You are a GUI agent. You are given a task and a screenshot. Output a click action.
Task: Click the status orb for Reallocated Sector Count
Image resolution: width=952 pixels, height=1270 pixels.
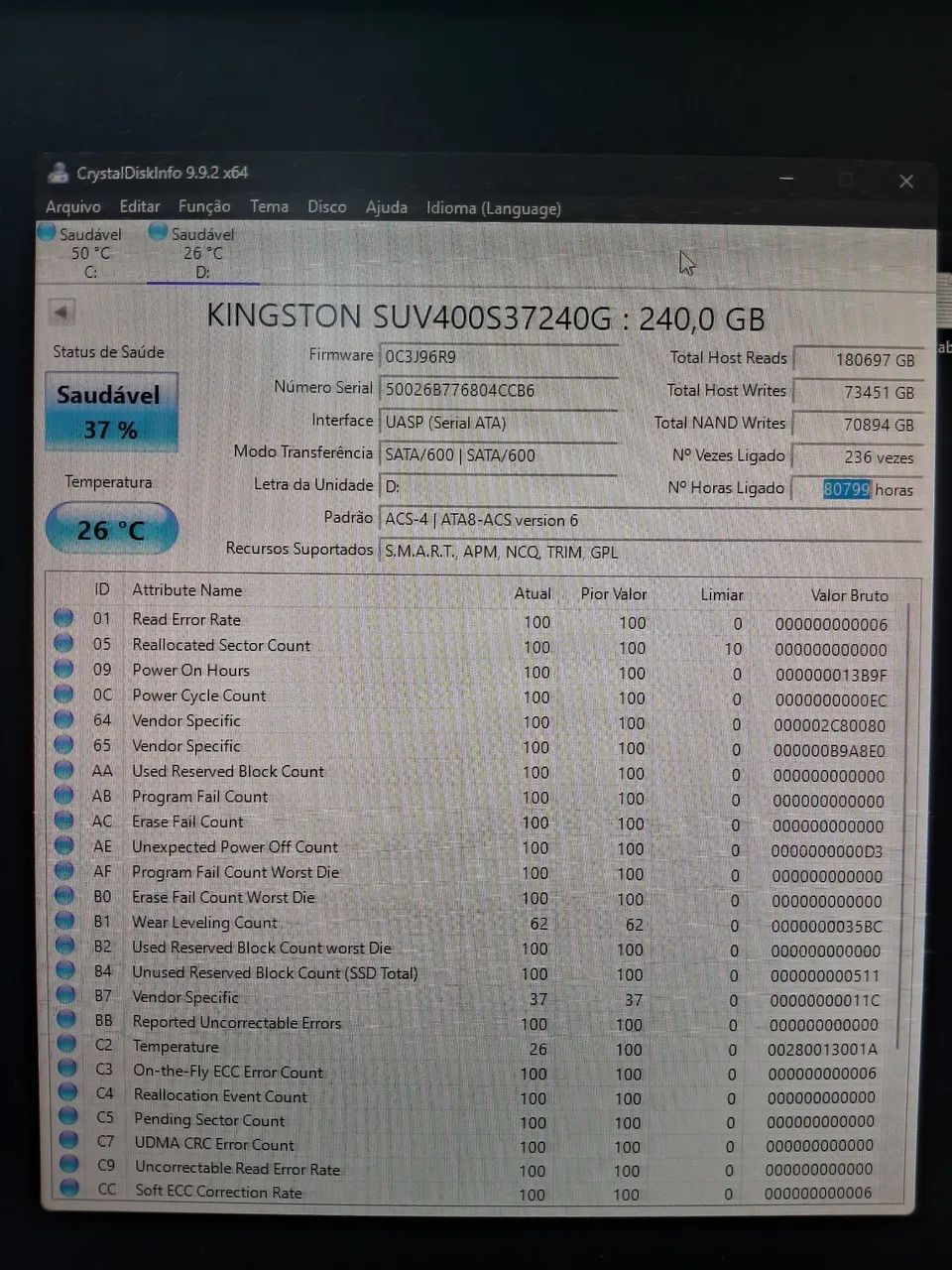63,643
